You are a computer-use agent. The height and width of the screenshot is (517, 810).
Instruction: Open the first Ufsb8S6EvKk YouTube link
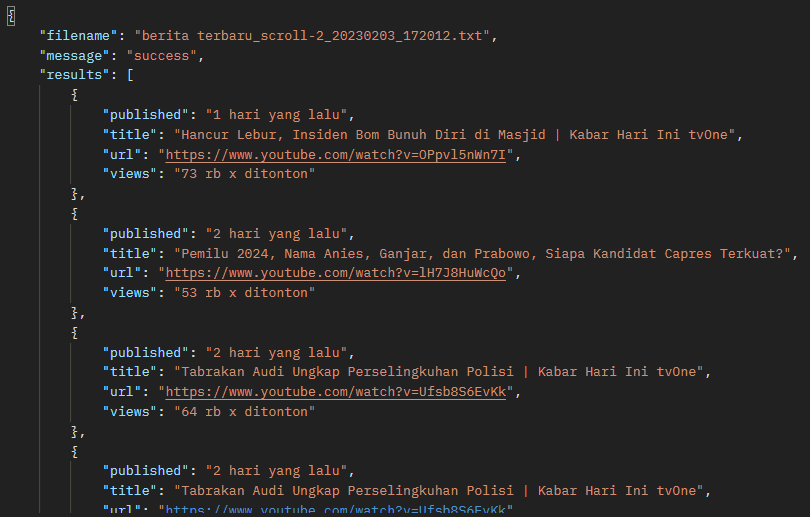335,391
